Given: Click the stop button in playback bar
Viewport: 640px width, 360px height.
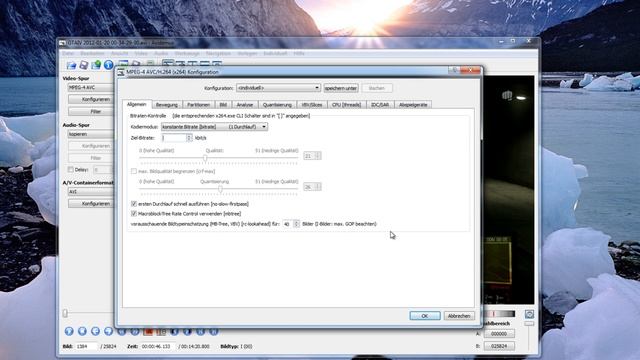Looking at the screenshot, I should coord(82,331).
